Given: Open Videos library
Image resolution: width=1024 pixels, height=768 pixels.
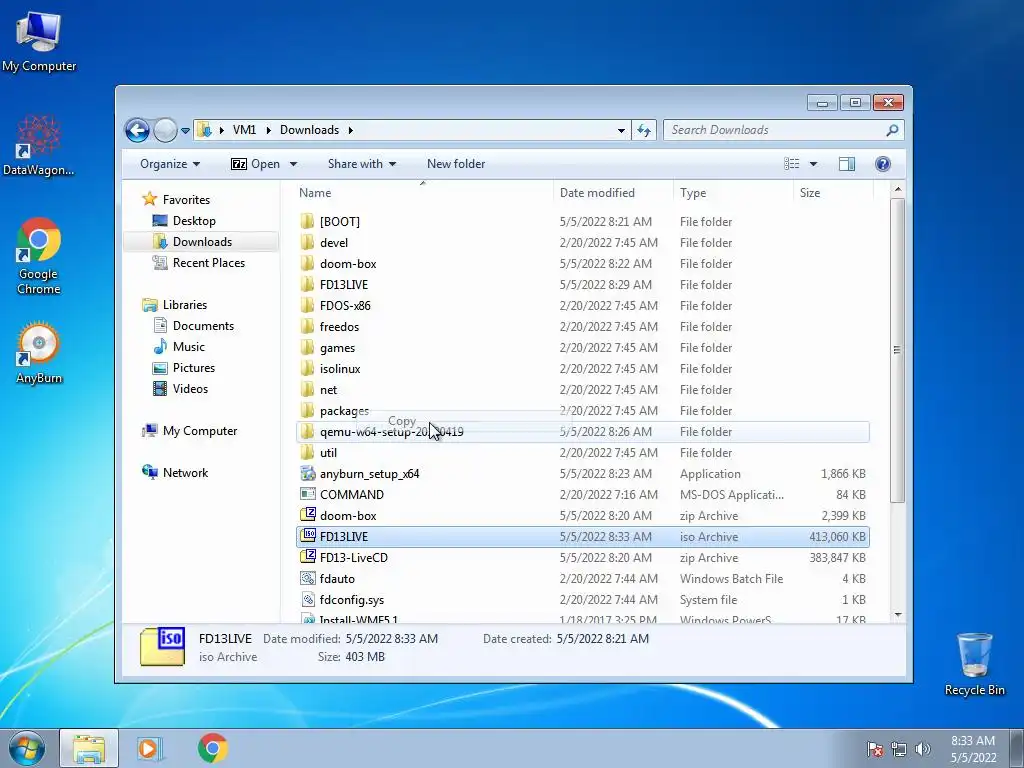Looking at the screenshot, I should (x=190, y=389).
